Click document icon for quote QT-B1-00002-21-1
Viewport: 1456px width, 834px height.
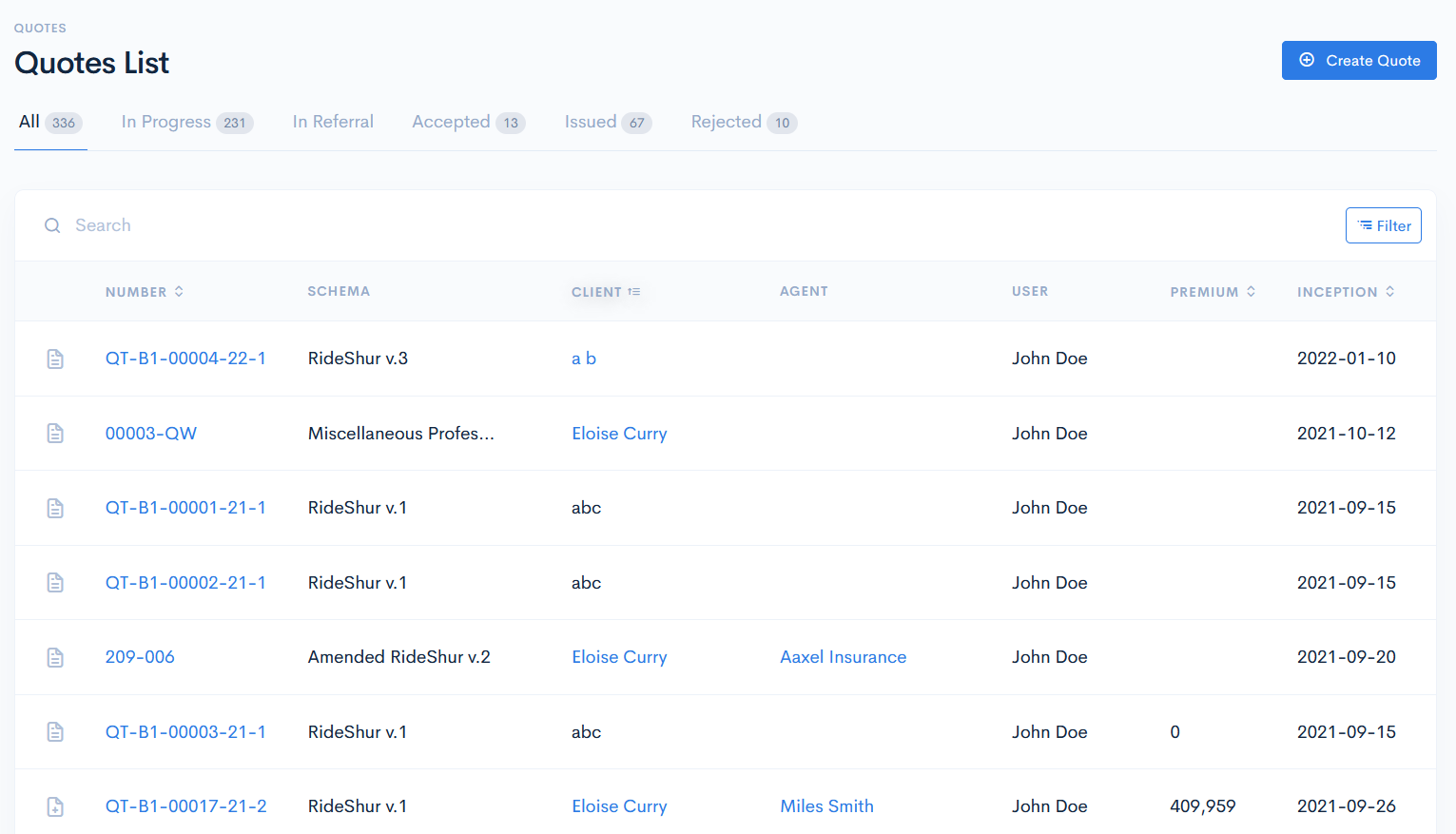click(x=55, y=583)
